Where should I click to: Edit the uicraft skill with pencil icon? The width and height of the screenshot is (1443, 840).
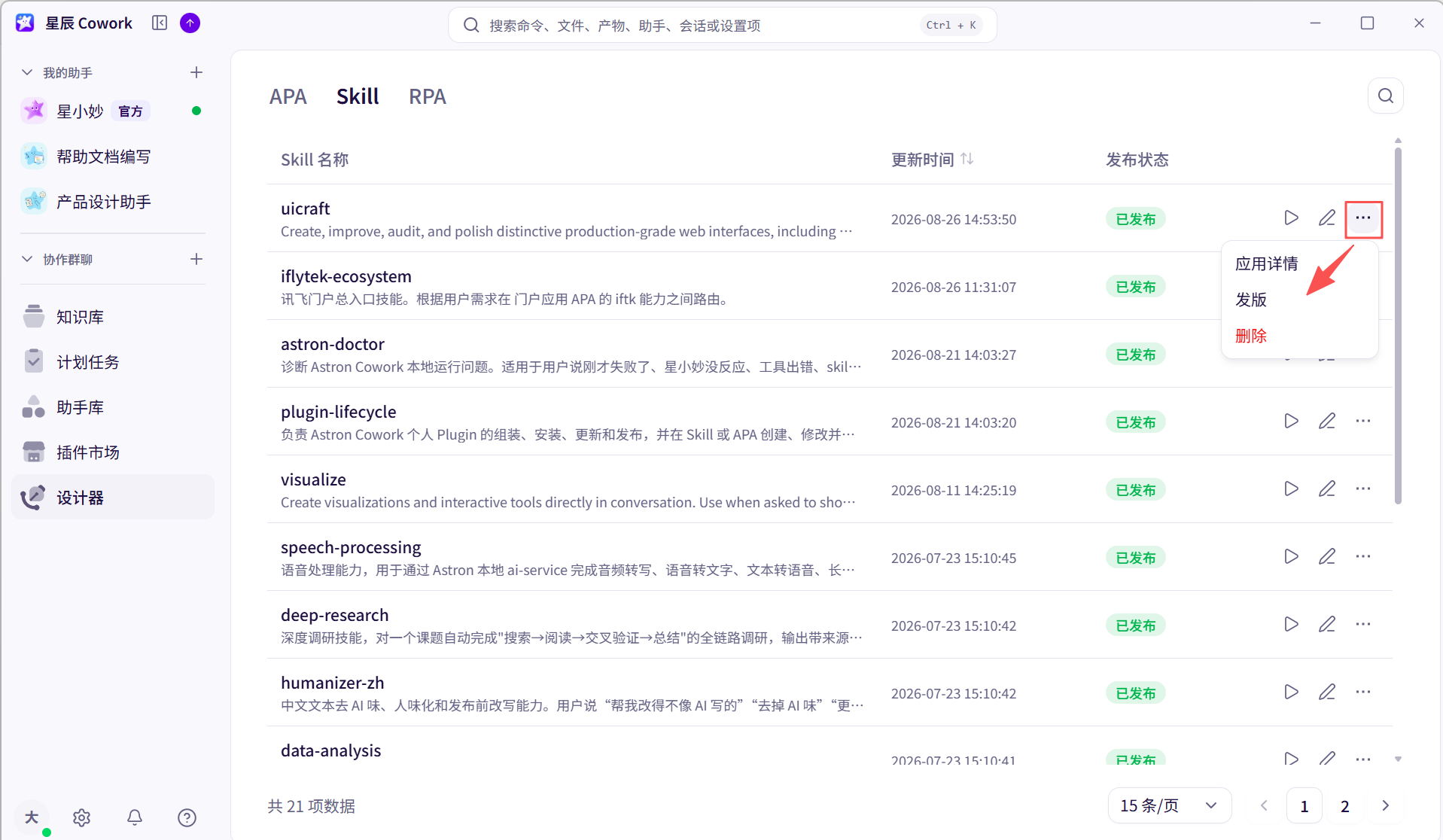[1327, 218]
